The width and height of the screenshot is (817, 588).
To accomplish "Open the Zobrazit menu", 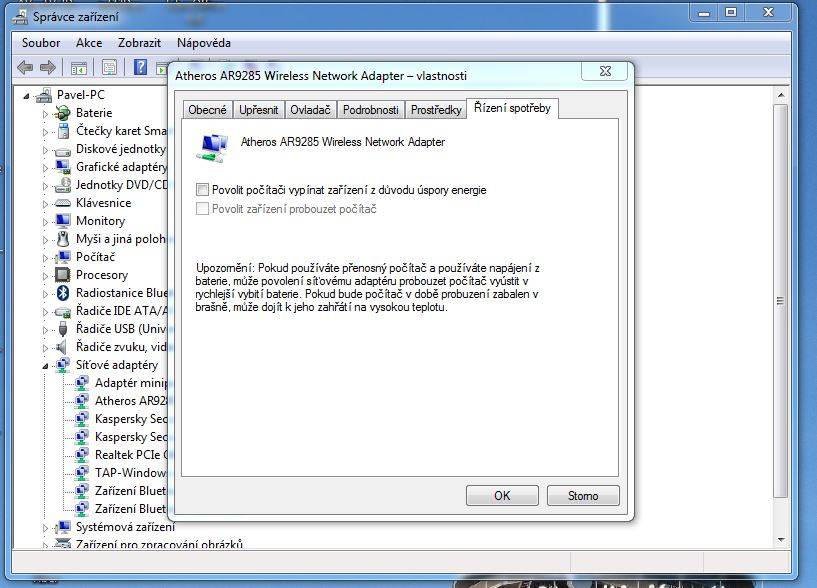I will (139, 43).
